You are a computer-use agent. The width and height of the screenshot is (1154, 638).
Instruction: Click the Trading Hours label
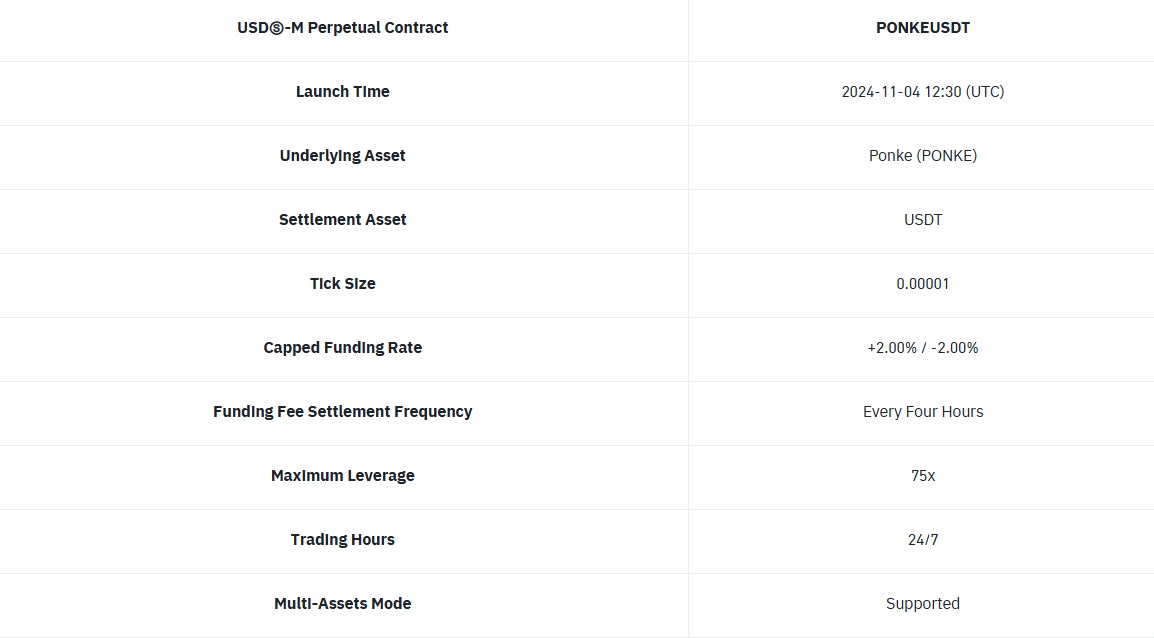pyautogui.click(x=343, y=540)
